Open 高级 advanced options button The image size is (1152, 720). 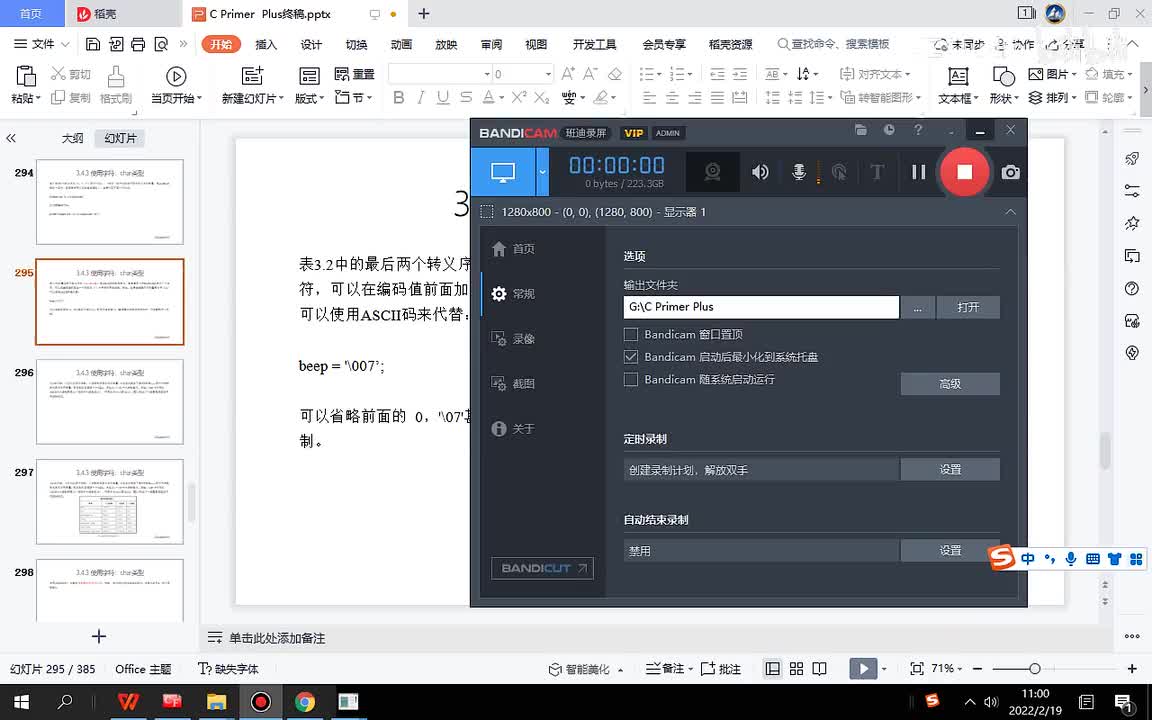[950, 384]
